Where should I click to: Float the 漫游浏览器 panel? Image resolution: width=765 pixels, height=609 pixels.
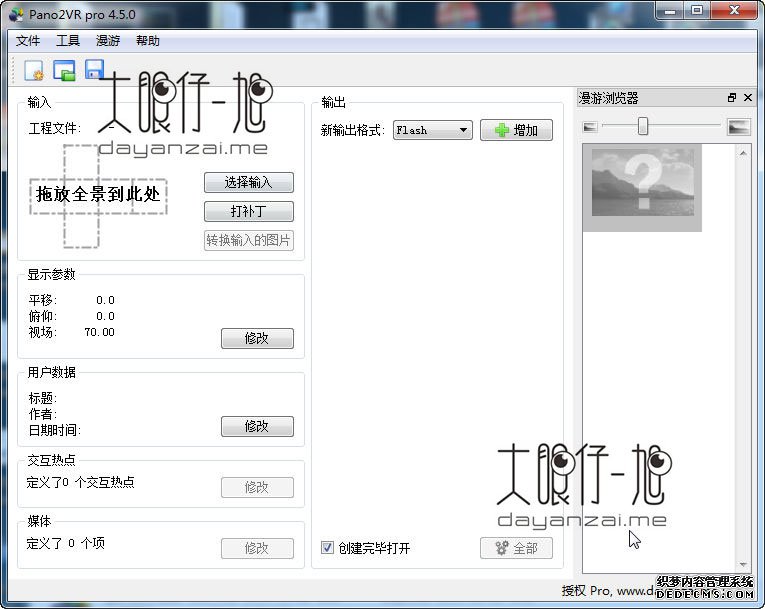tap(731, 98)
